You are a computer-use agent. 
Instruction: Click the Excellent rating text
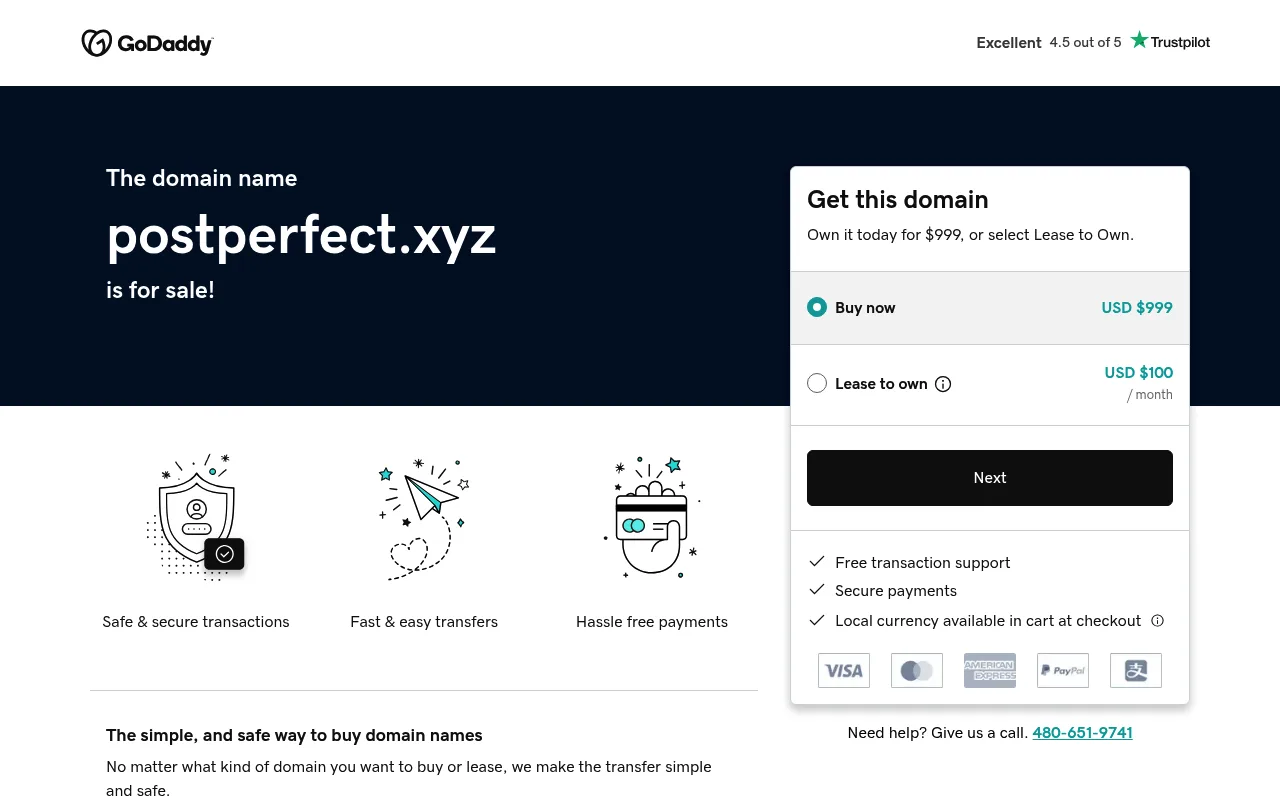point(1009,43)
